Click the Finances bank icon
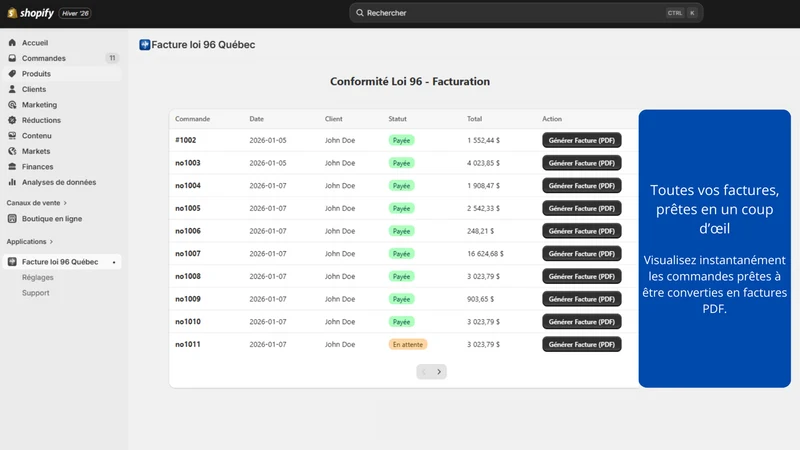The image size is (800, 450). point(12,166)
